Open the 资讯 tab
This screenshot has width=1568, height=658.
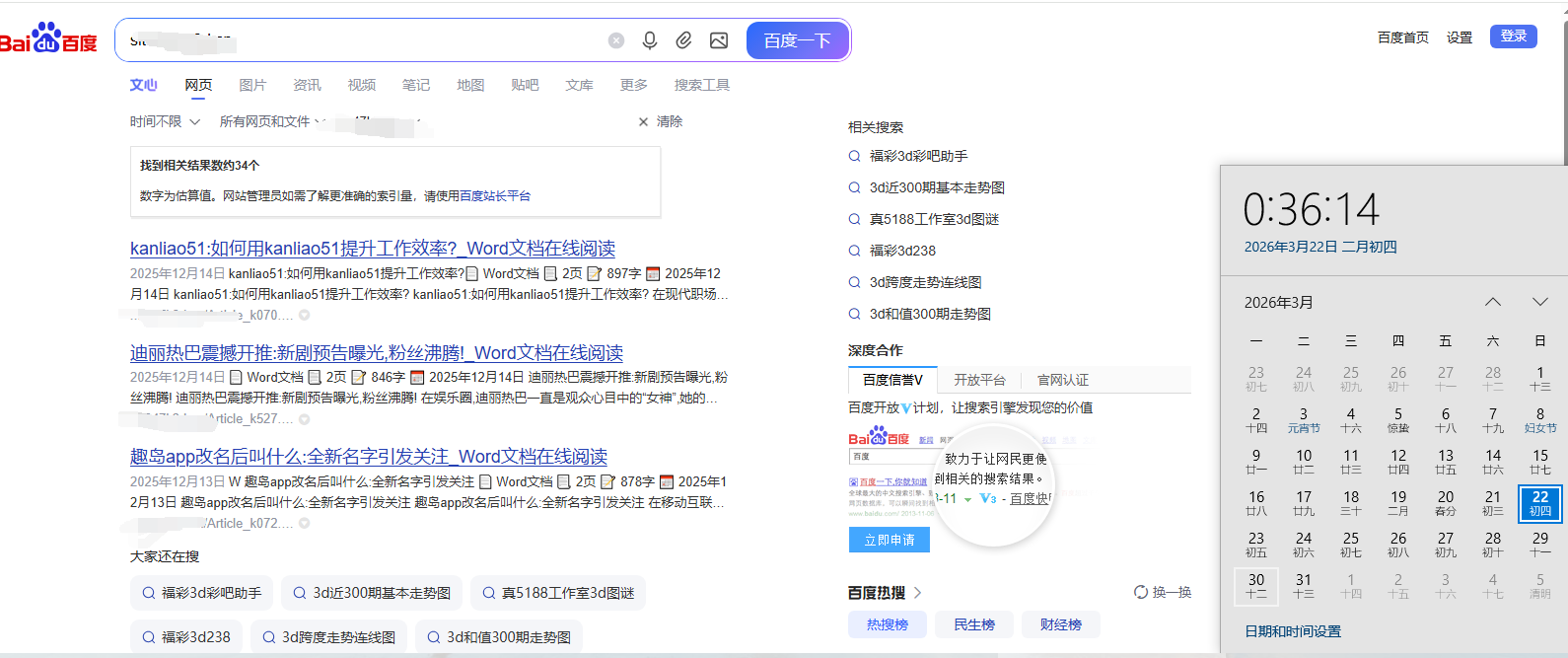307,85
